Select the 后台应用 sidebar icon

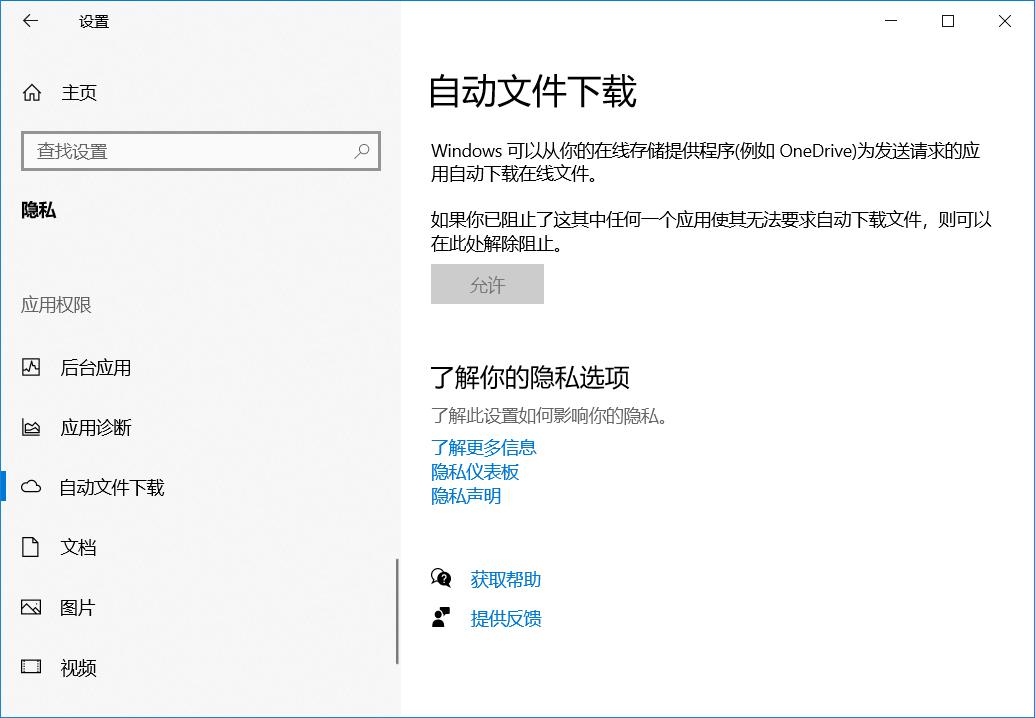click(30, 367)
